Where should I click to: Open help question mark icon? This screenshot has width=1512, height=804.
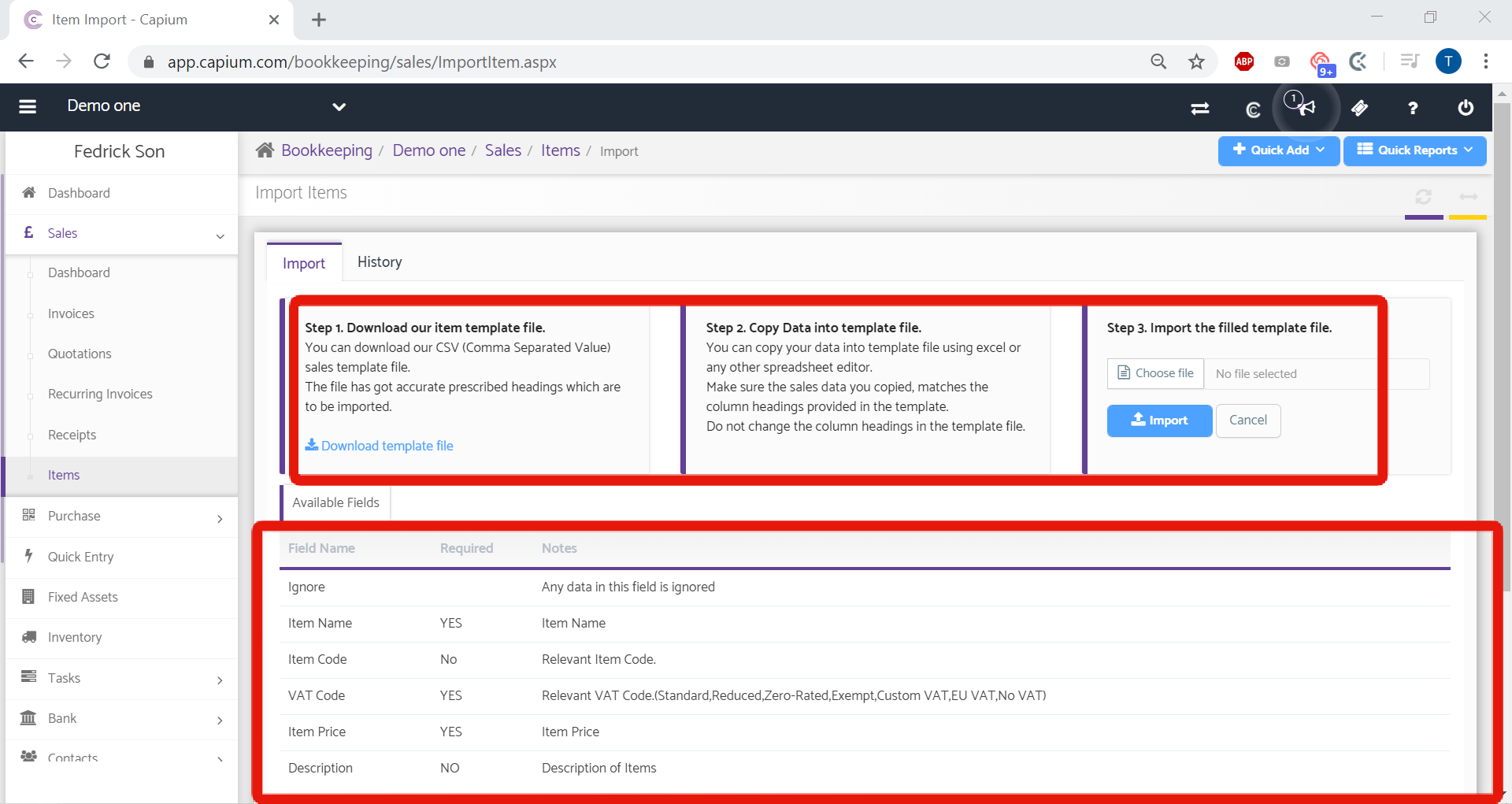[1413, 108]
